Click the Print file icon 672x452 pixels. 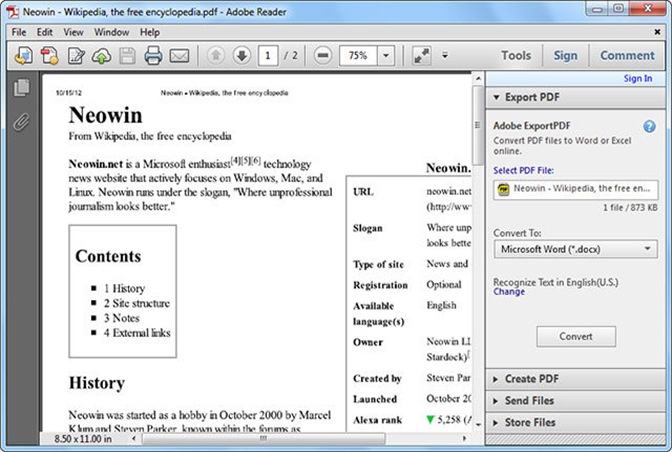point(153,56)
